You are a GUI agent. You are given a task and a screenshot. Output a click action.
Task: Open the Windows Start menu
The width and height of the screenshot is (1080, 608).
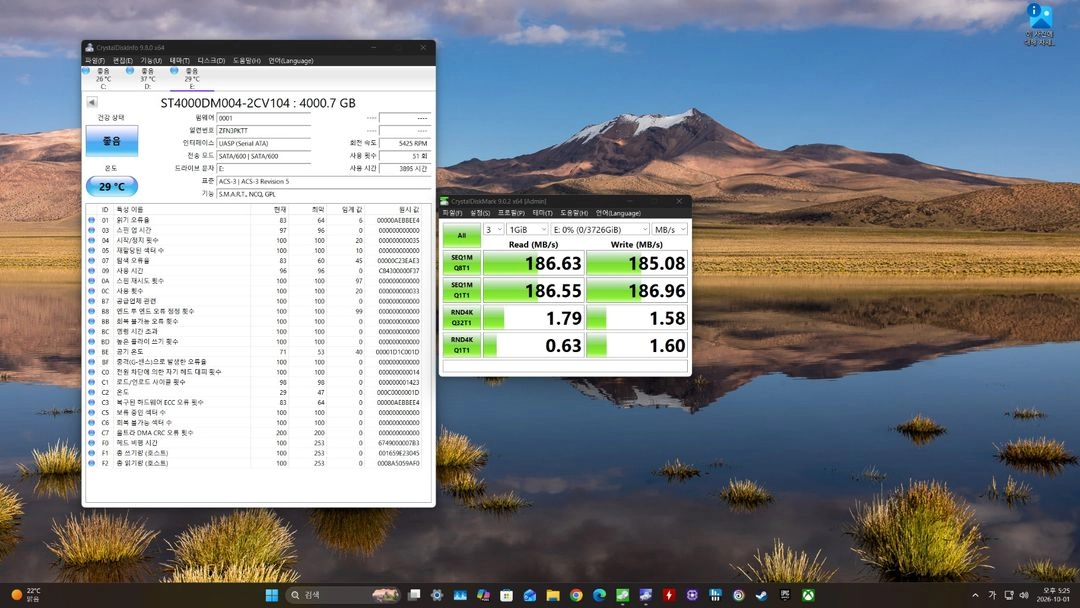pyautogui.click(x=272, y=595)
